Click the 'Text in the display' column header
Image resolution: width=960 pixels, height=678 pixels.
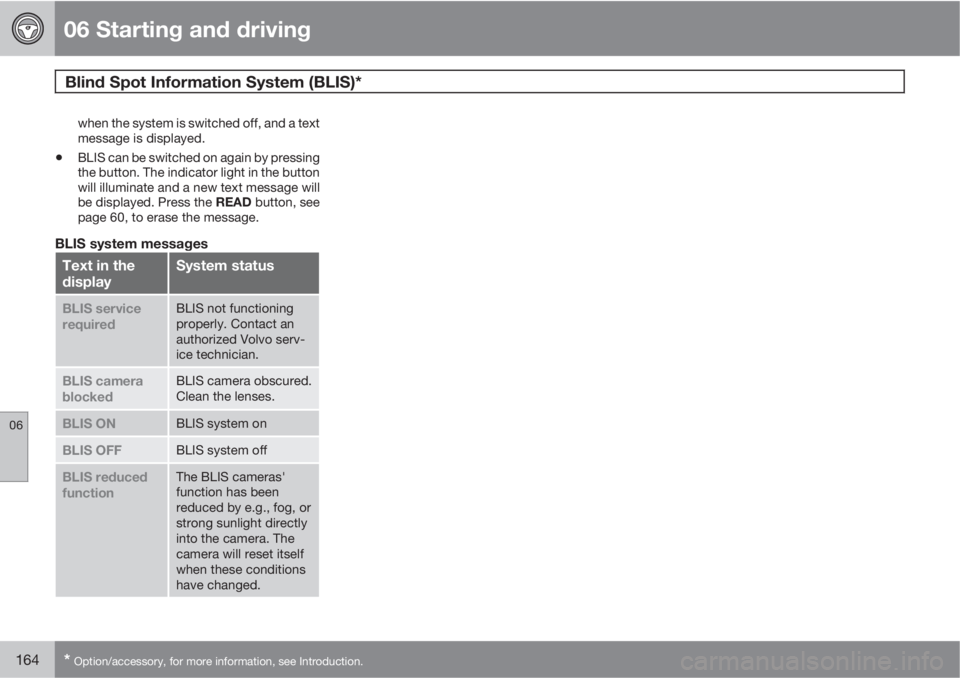[x=111, y=273]
